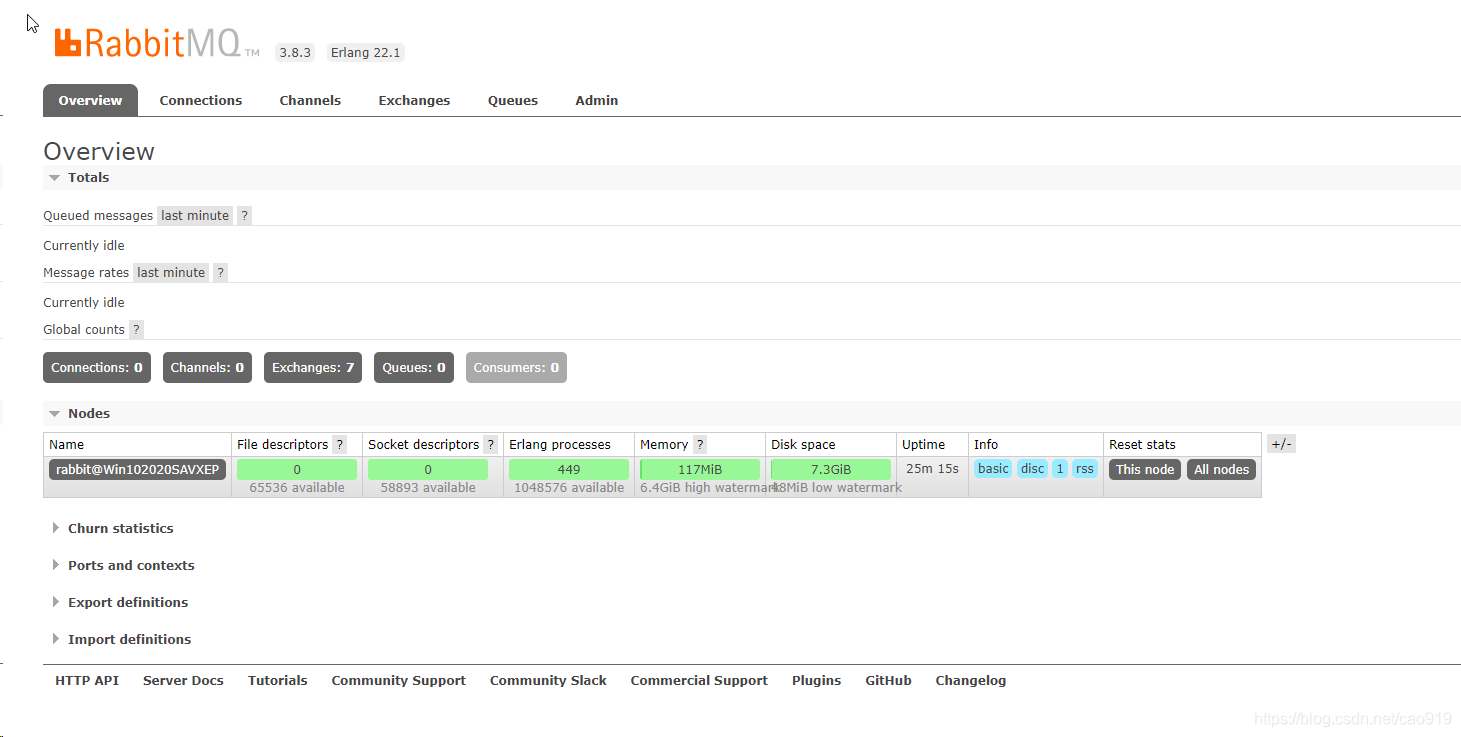Click the 1 info tag

[1060, 469]
